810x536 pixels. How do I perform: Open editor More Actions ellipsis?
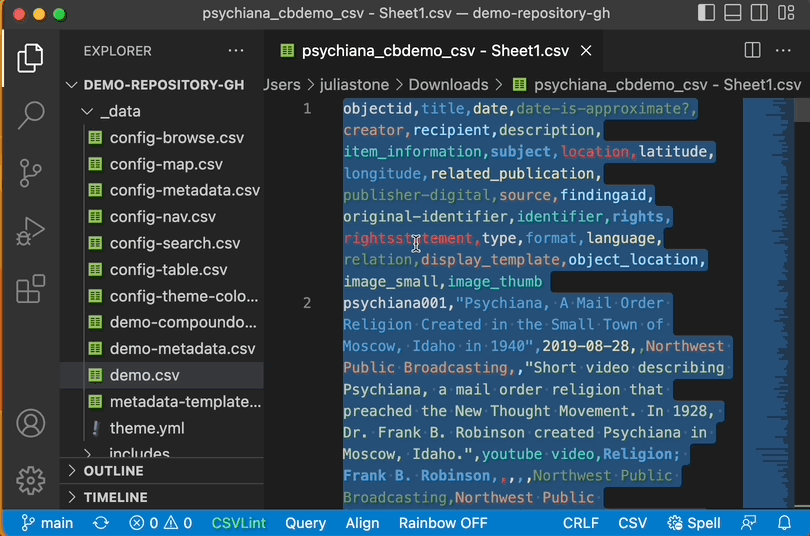[783, 51]
